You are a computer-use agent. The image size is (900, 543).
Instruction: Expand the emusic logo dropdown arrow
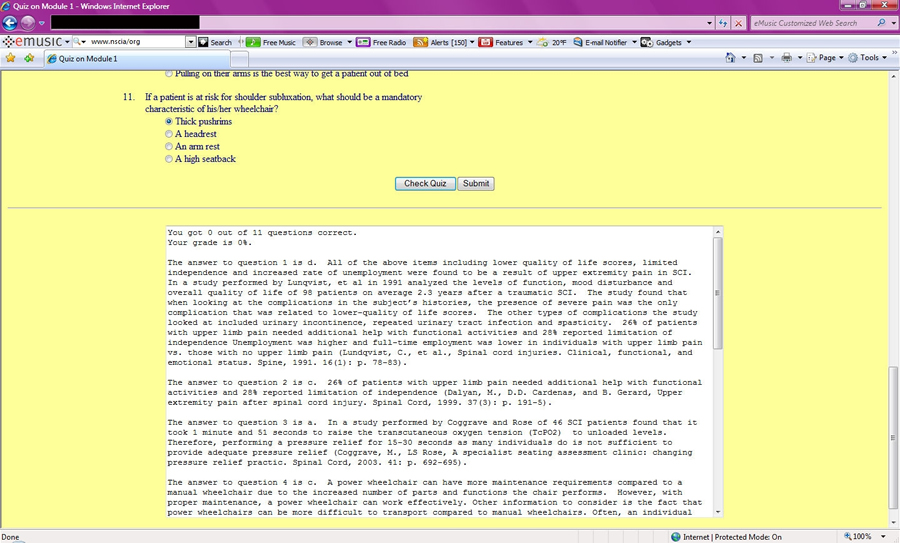point(67,42)
